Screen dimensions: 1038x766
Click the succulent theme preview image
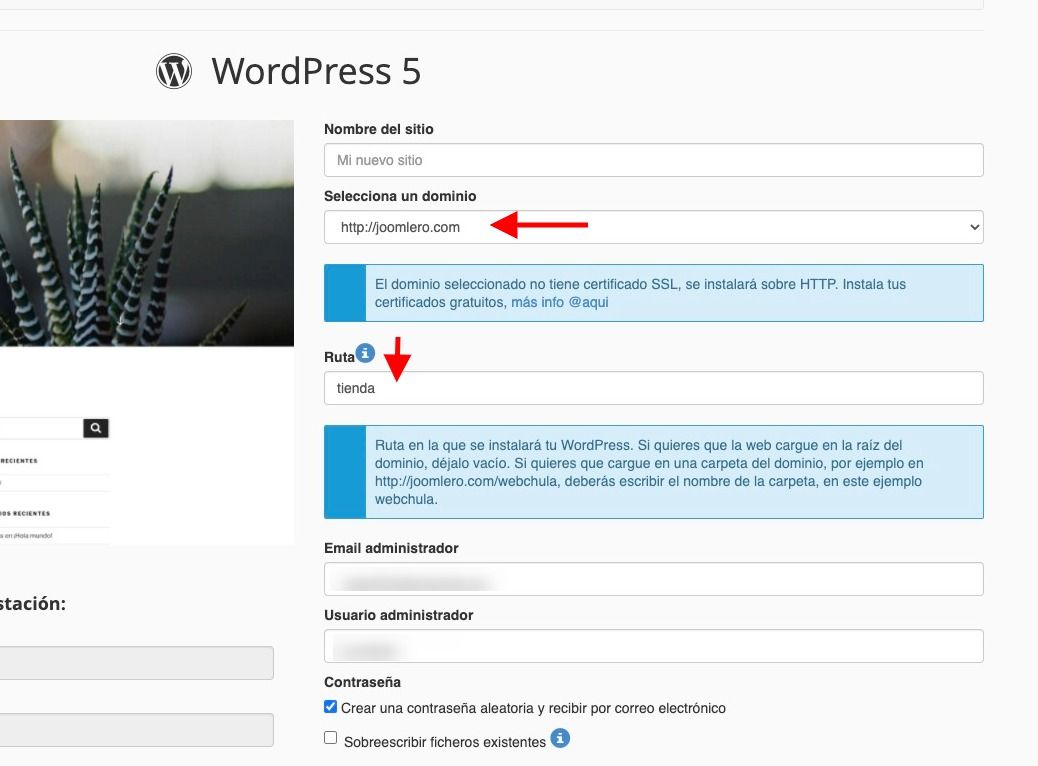147,233
